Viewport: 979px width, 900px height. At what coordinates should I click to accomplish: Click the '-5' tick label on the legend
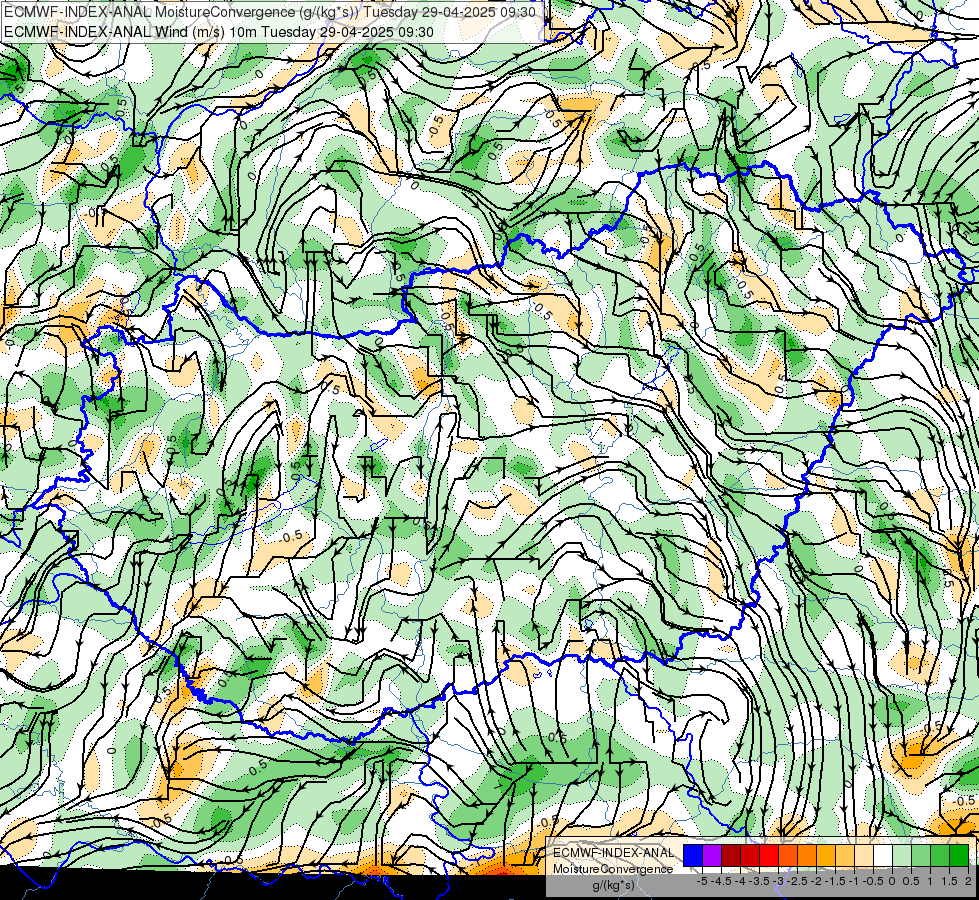(702, 881)
